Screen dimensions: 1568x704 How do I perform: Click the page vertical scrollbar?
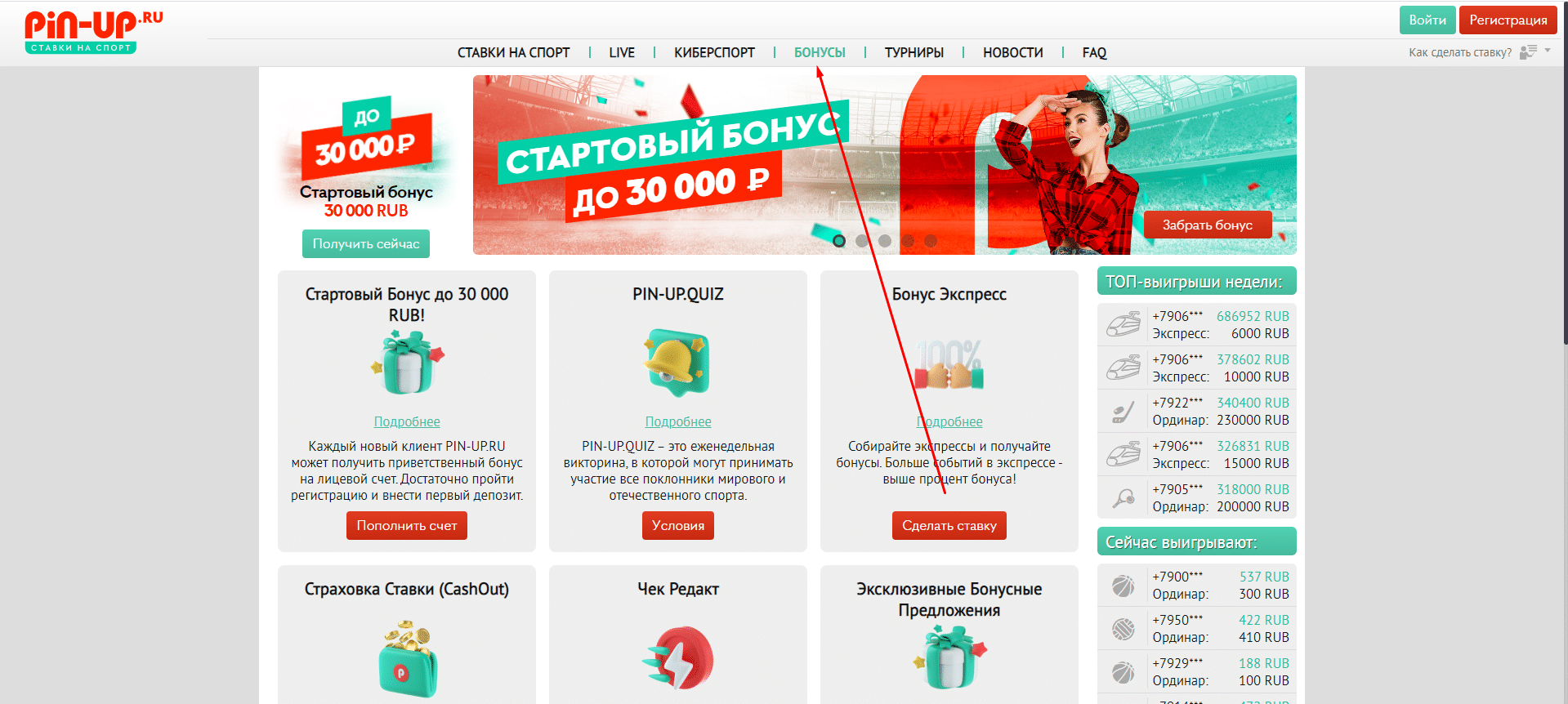coord(1563,172)
